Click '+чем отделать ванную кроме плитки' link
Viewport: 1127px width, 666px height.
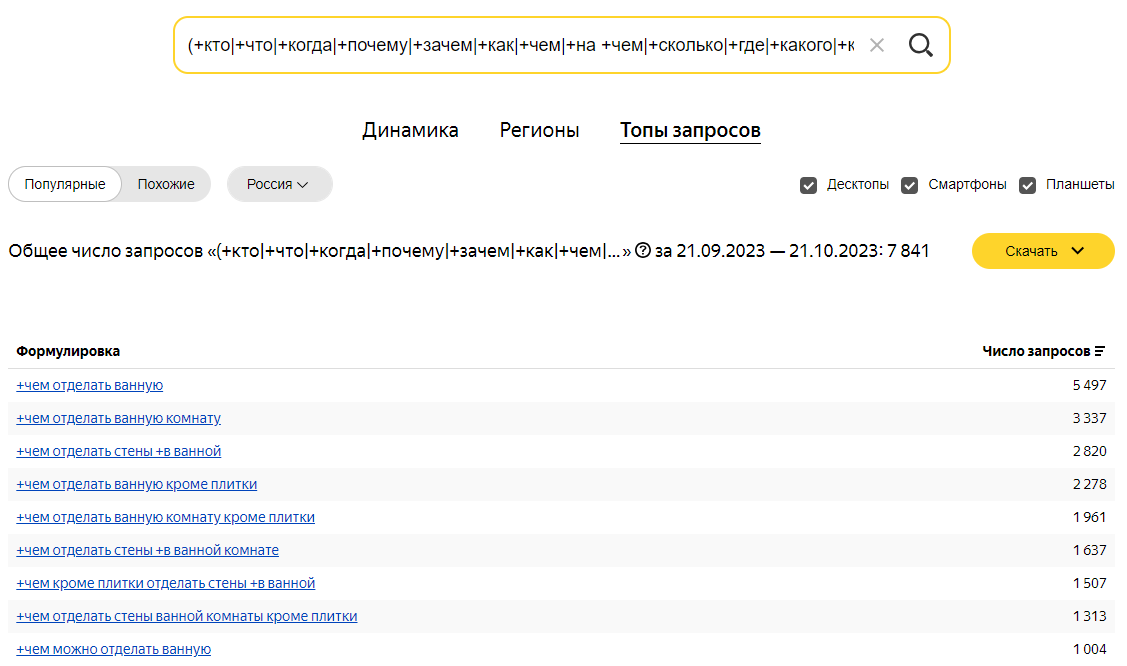[137, 484]
